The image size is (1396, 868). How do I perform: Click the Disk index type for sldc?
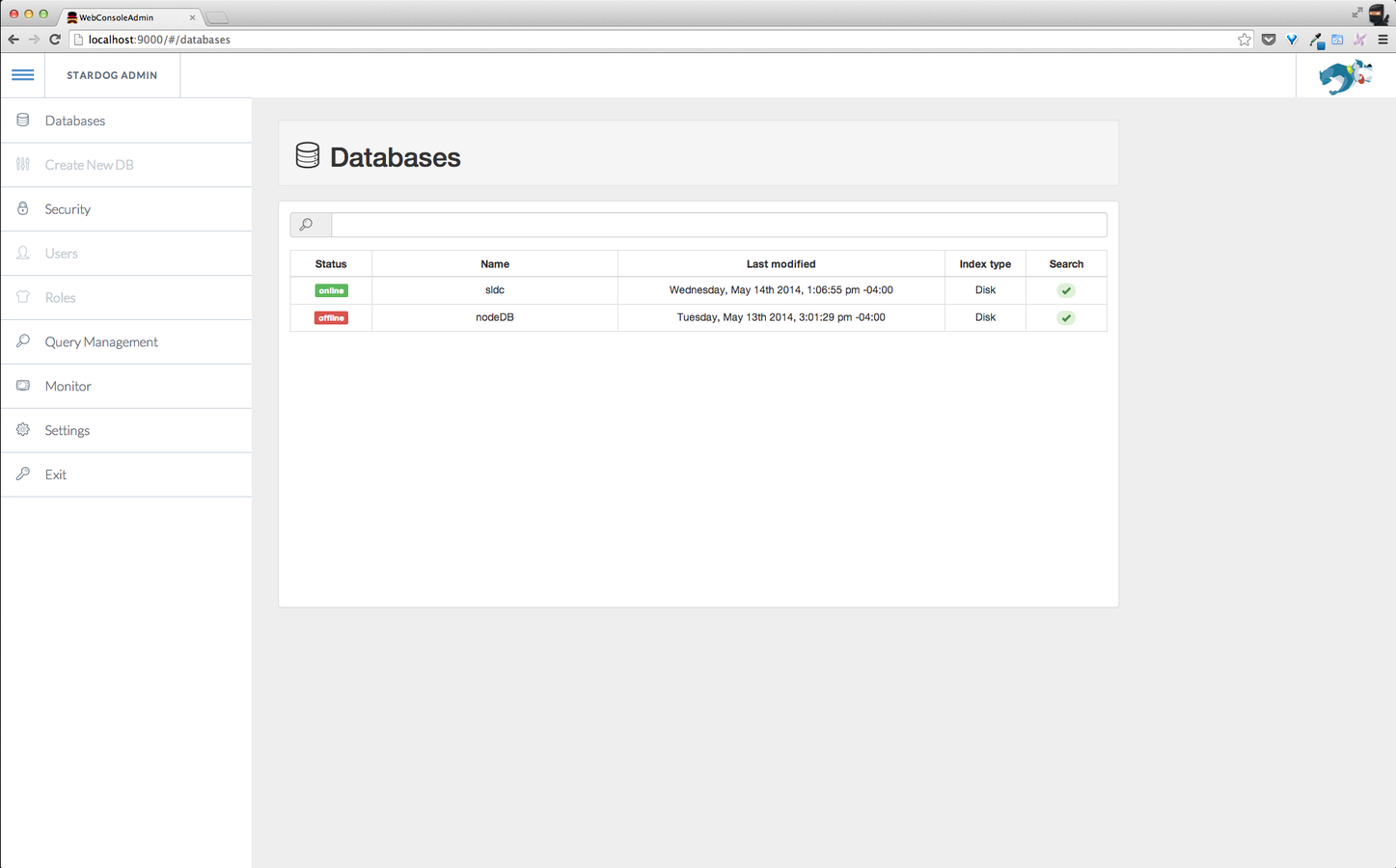985,290
